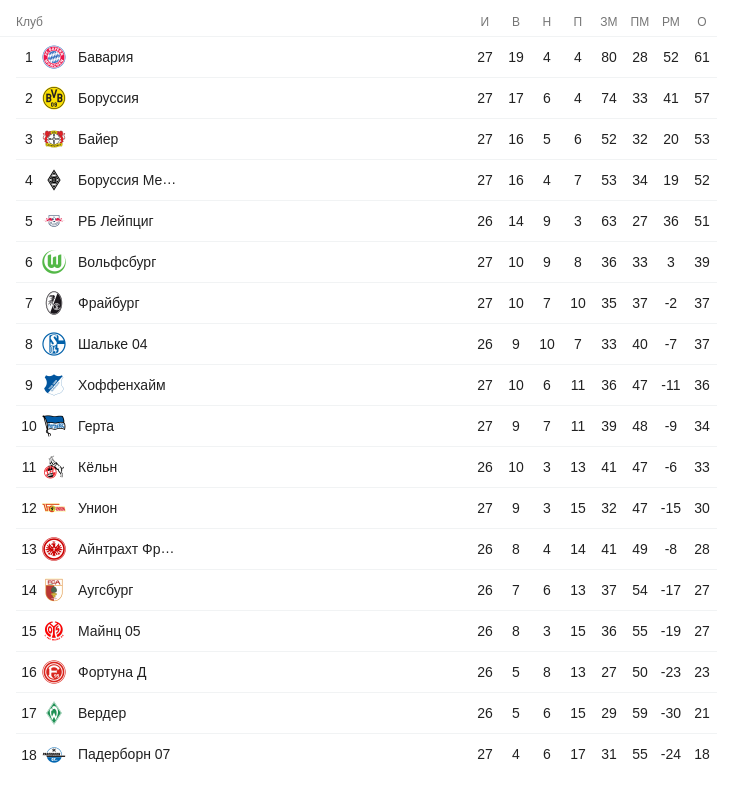Viewport: 752px width, 798px height.
Task: Click the Bayern Munich club logo
Action: click(x=54, y=57)
